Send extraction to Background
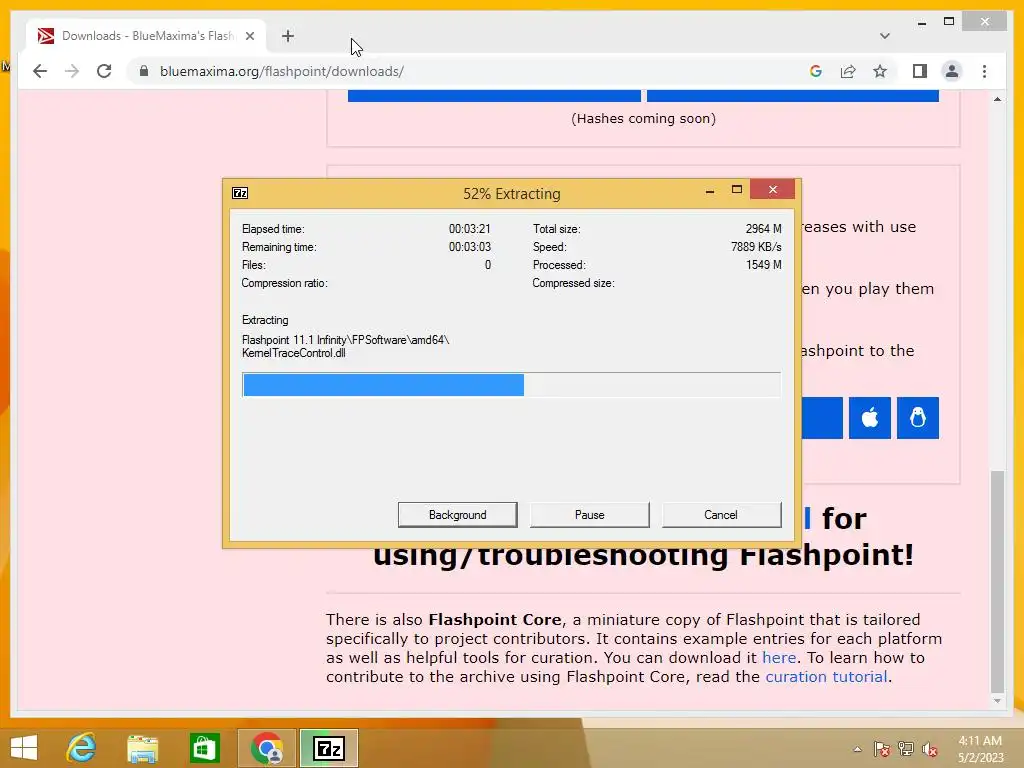Viewport: 1024px width, 768px height. pos(457,515)
